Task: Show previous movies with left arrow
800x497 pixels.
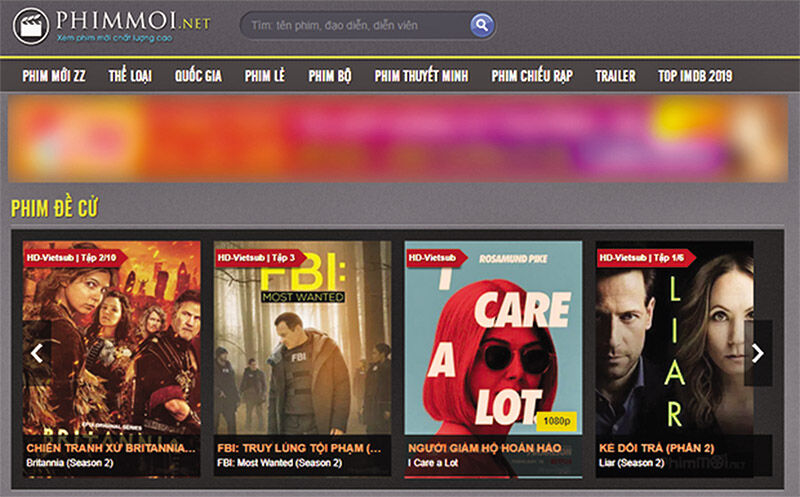Action: click(37, 353)
